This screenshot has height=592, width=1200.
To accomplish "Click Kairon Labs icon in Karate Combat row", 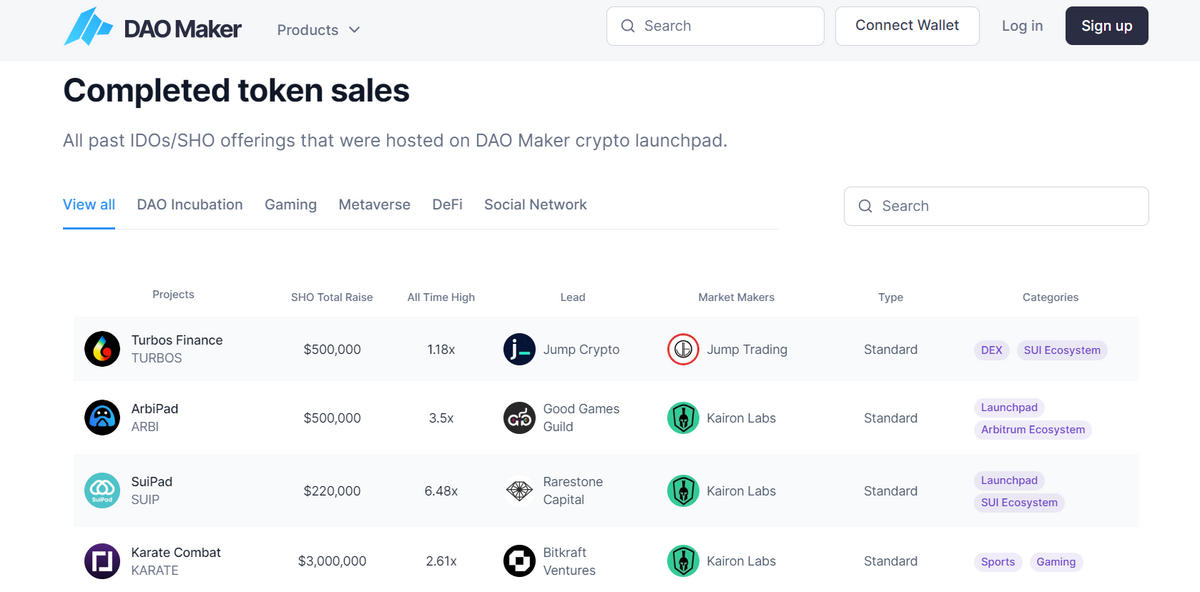I will (683, 561).
